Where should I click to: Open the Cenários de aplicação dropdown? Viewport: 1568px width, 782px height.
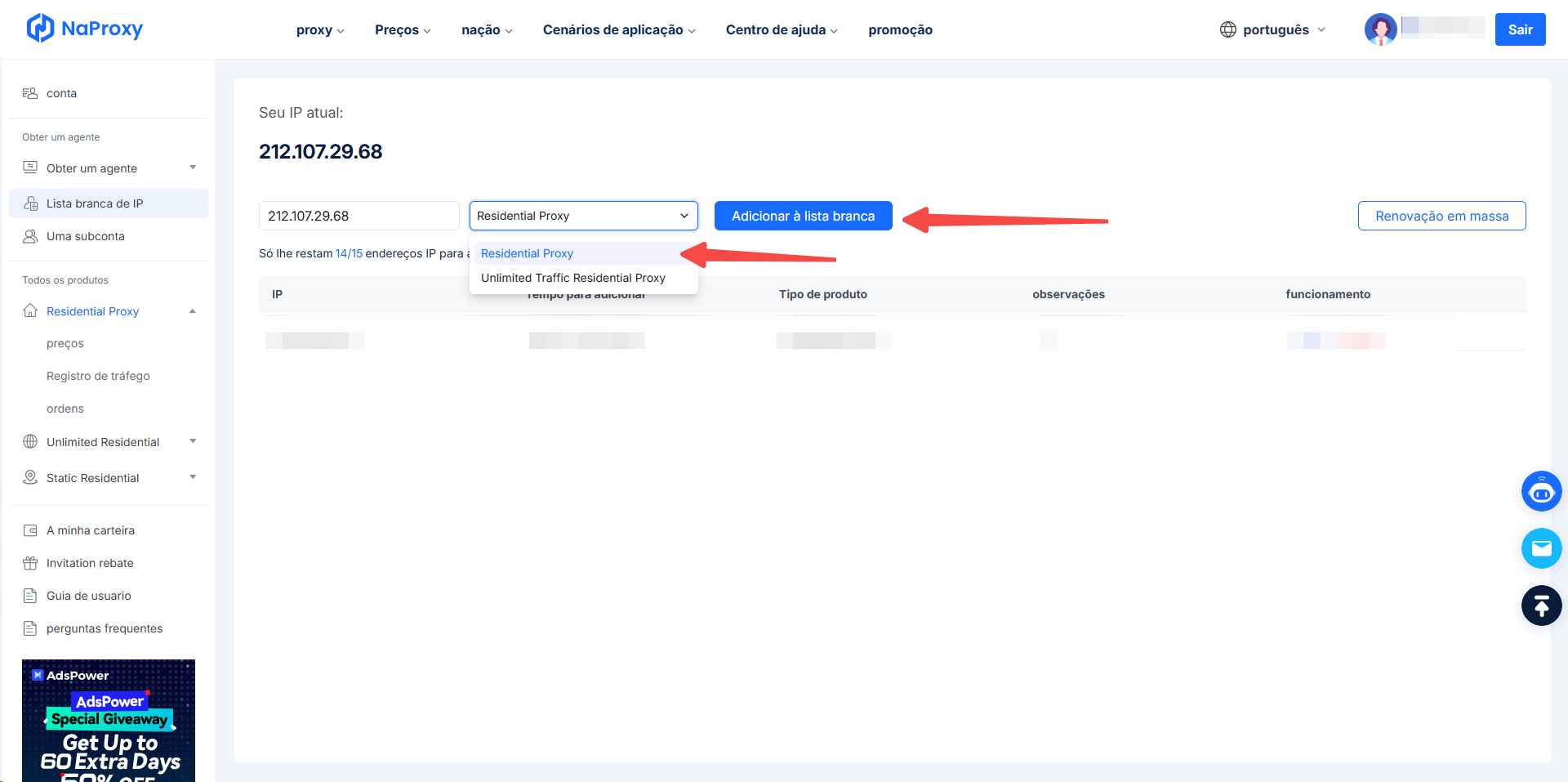619,29
